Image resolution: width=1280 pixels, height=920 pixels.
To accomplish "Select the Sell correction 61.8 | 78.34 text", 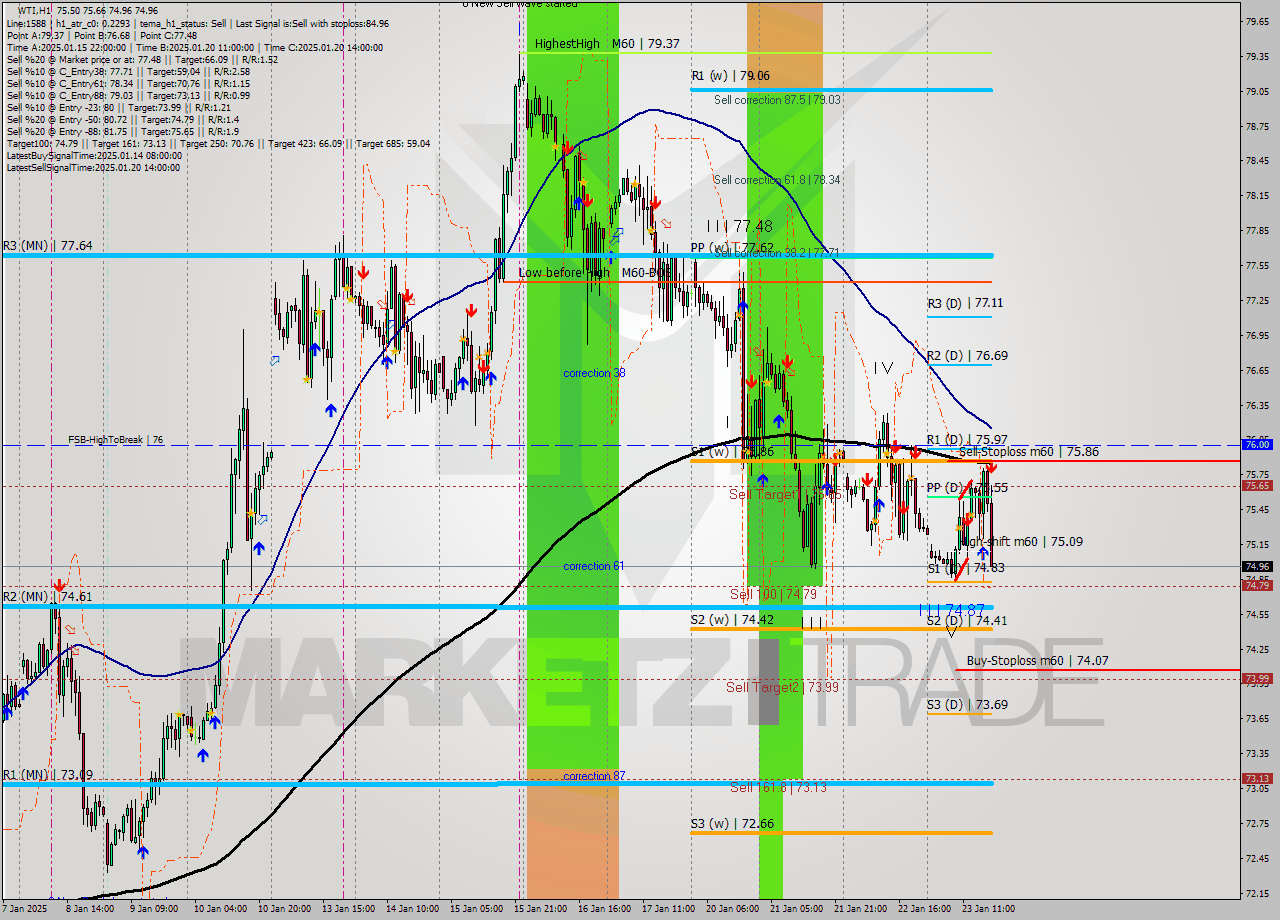I will click(776, 180).
